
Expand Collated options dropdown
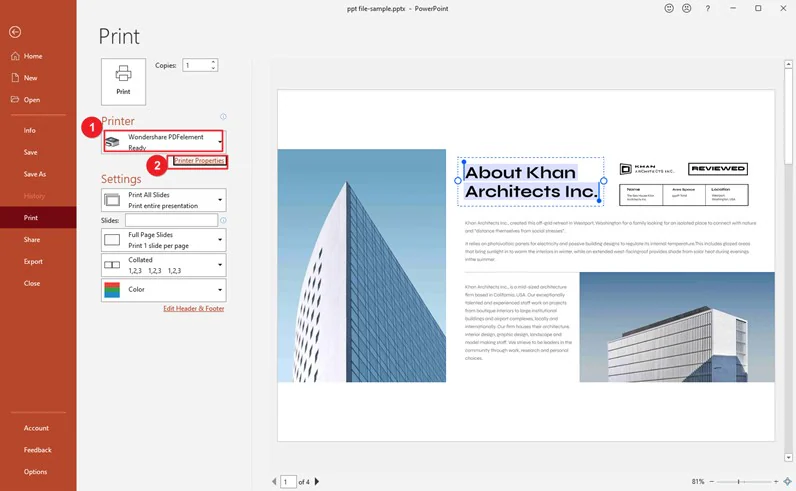163,265
